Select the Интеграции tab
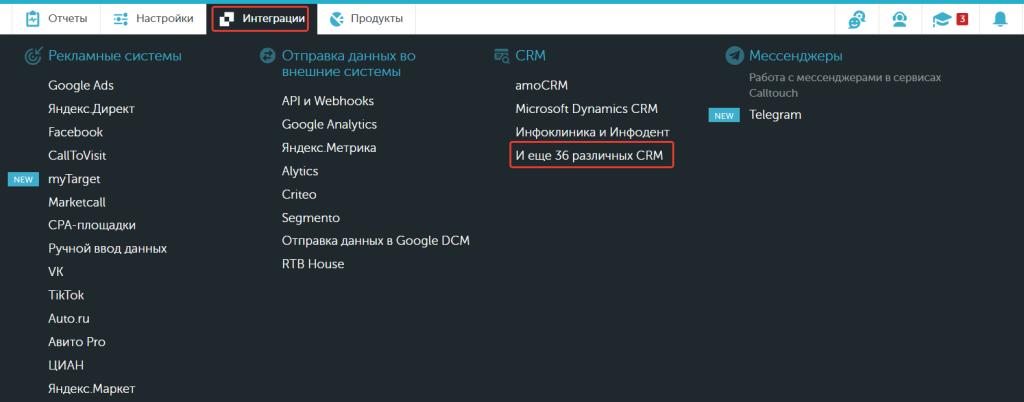This screenshot has width=1024, height=402. pyautogui.click(x=261, y=19)
